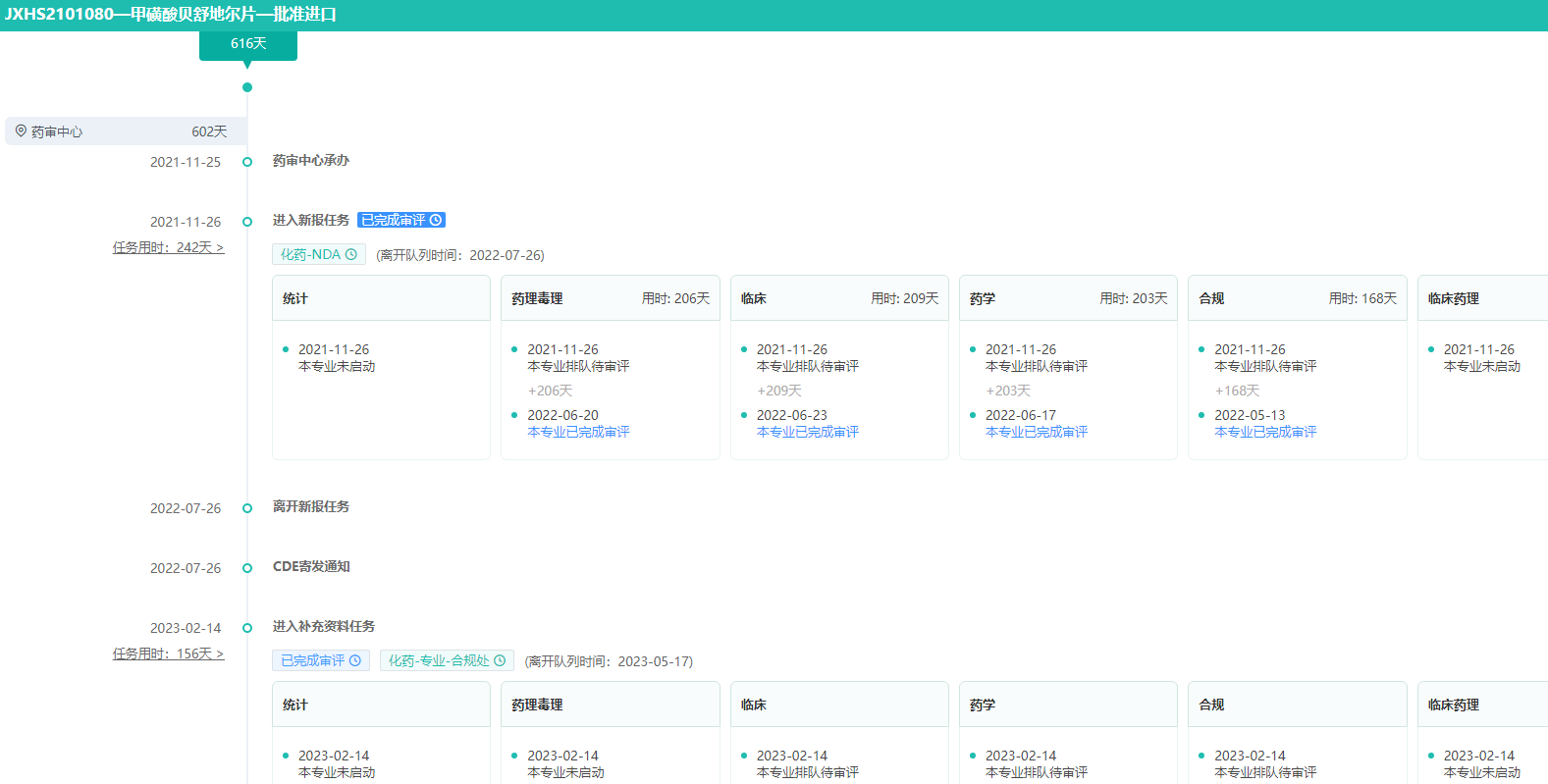Image resolution: width=1548 pixels, height=784 pixels.
Task: Open 本专业已完成审评 link under 药理毒理
Action: 578,432
